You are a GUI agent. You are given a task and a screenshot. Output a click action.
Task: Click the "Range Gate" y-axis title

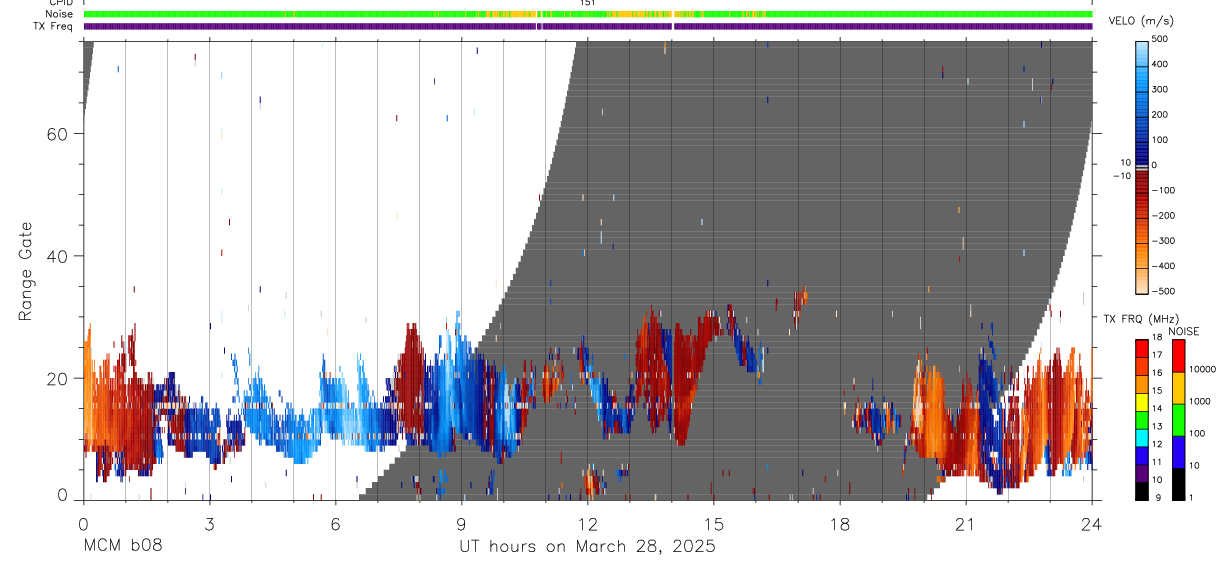pos(27,271)
